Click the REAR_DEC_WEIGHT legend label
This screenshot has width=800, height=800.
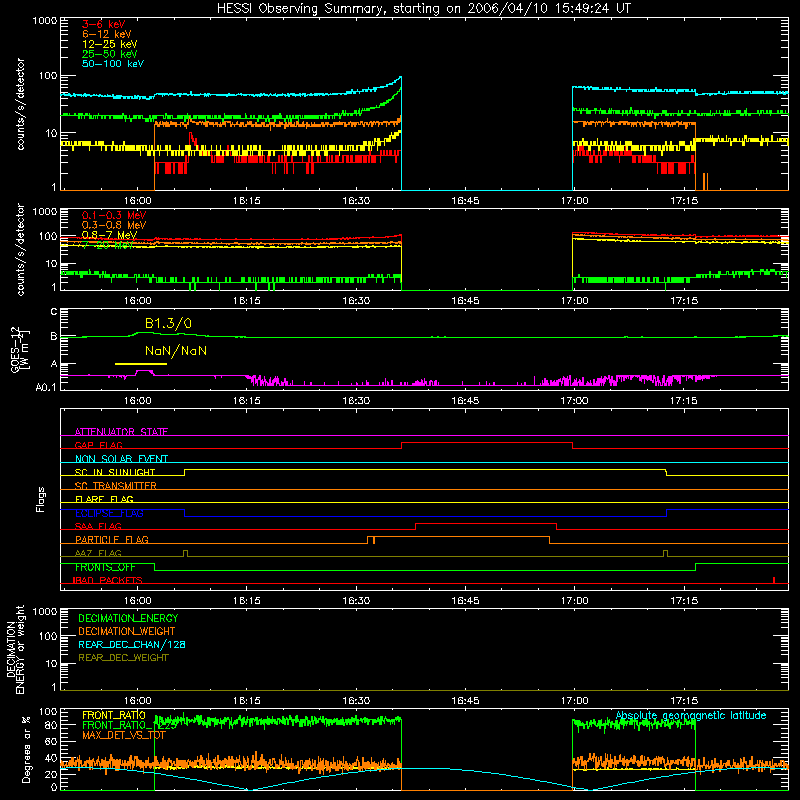(x=123, y=658)
